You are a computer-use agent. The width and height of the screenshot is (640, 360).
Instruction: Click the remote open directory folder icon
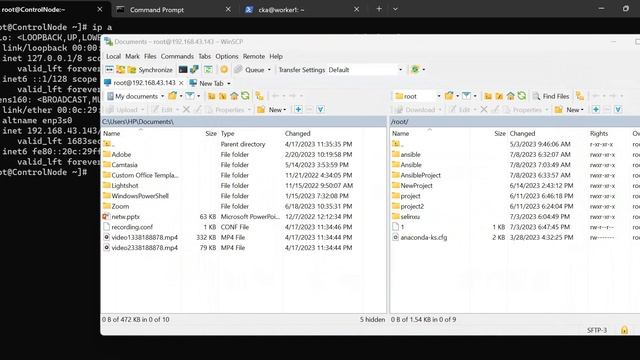[449, 96]
